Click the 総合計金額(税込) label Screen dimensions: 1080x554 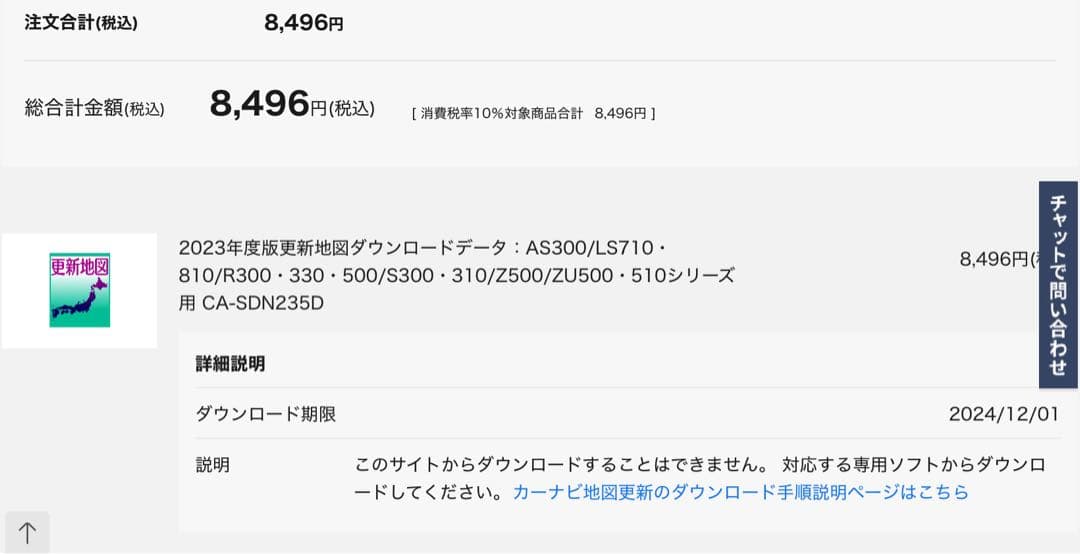(x=94, y=109)
